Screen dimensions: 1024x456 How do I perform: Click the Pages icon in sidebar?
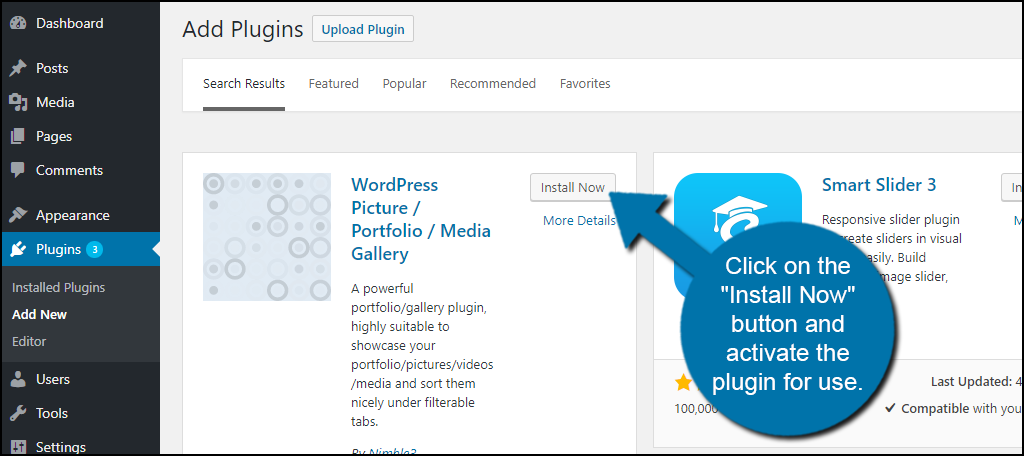[x=18, y=137]
